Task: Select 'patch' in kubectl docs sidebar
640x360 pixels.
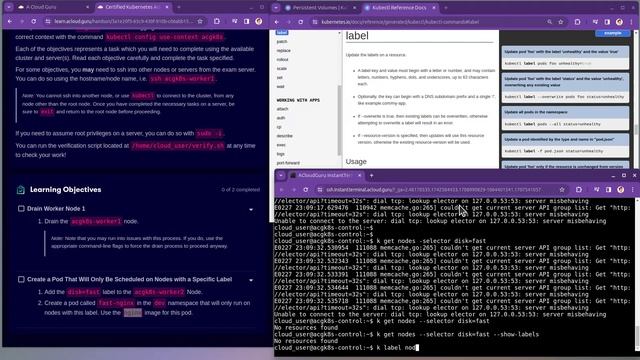Action: click(282, 41)
